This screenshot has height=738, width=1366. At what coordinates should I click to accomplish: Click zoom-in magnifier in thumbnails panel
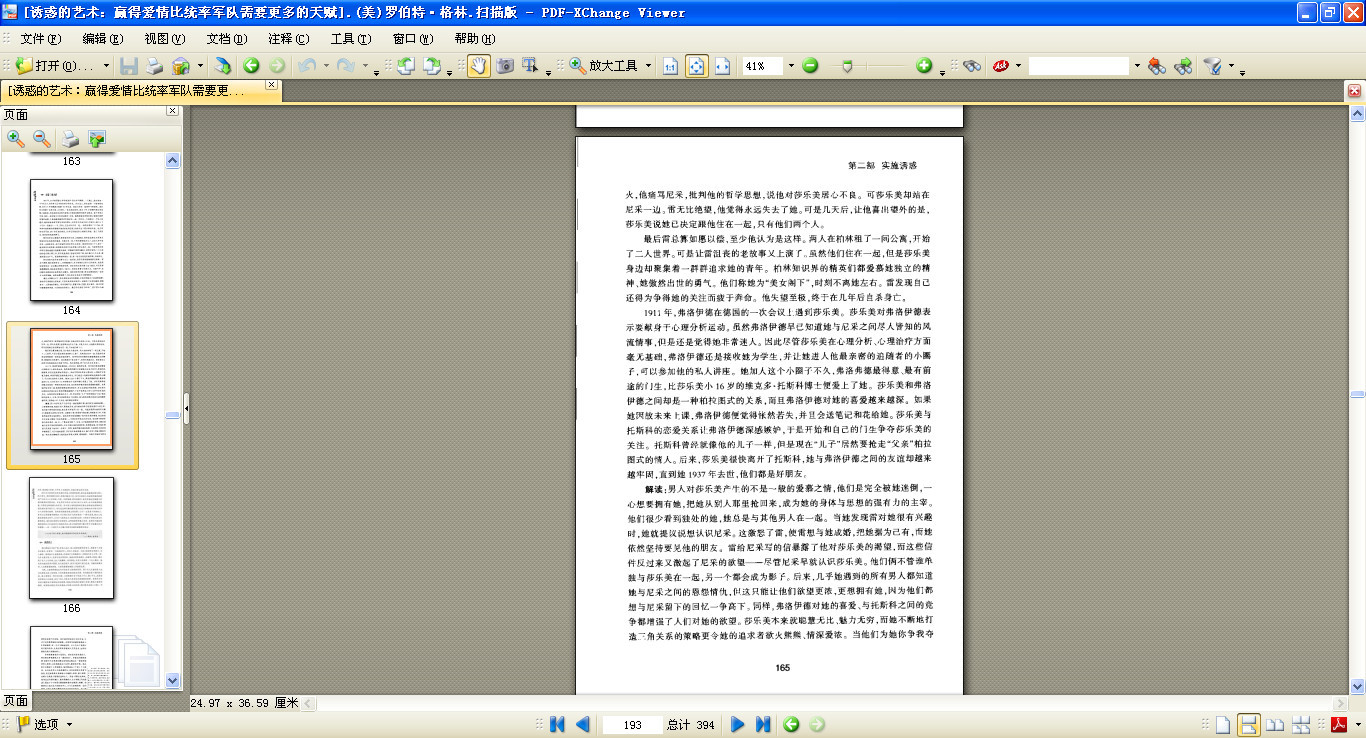(16, 139)
